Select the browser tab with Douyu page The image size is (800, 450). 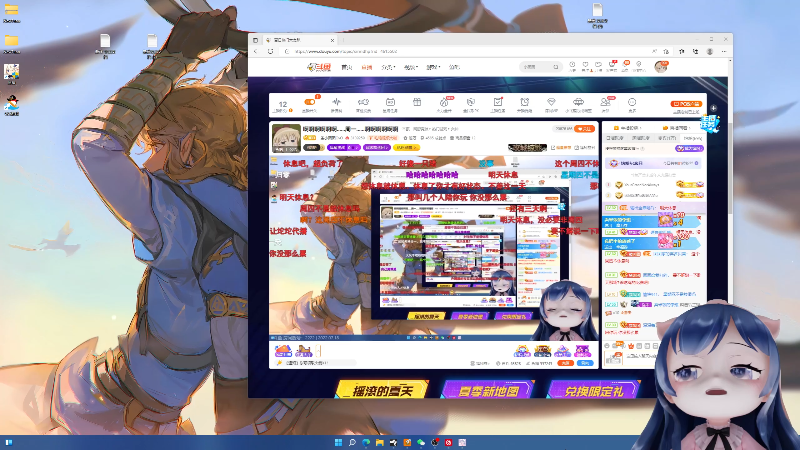pyautogui.click(x=298, y=40)
